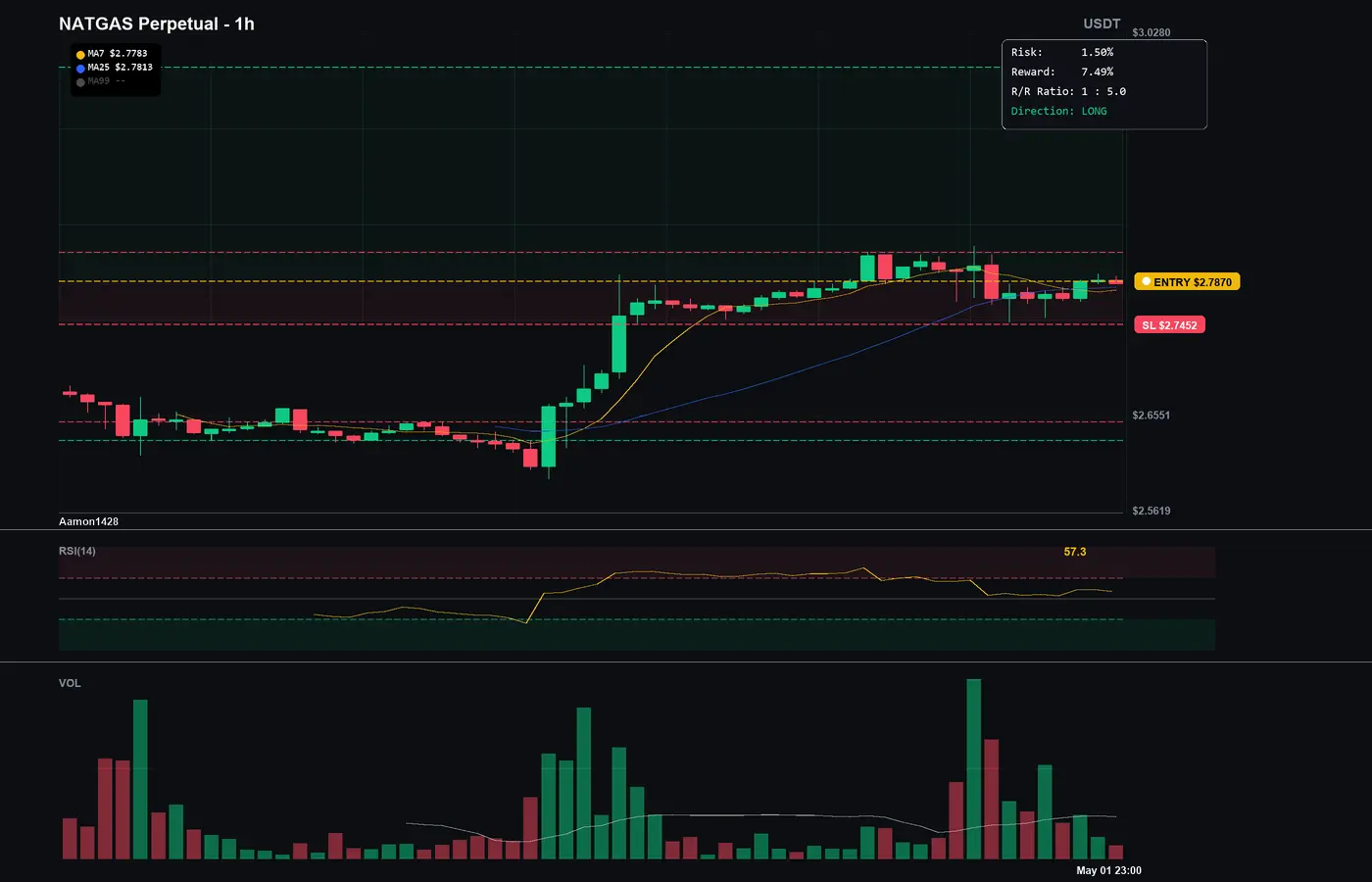Click the RSI(14) indicator label
The image size is (1372, 882).
[77, 551]
